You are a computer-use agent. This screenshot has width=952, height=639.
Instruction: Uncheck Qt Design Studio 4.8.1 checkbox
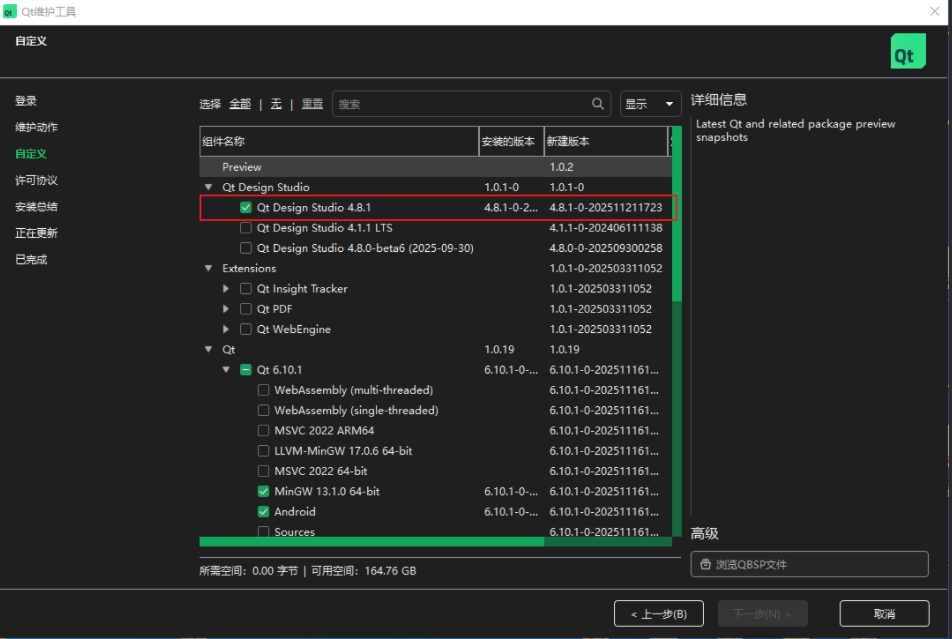click(245, 208)
